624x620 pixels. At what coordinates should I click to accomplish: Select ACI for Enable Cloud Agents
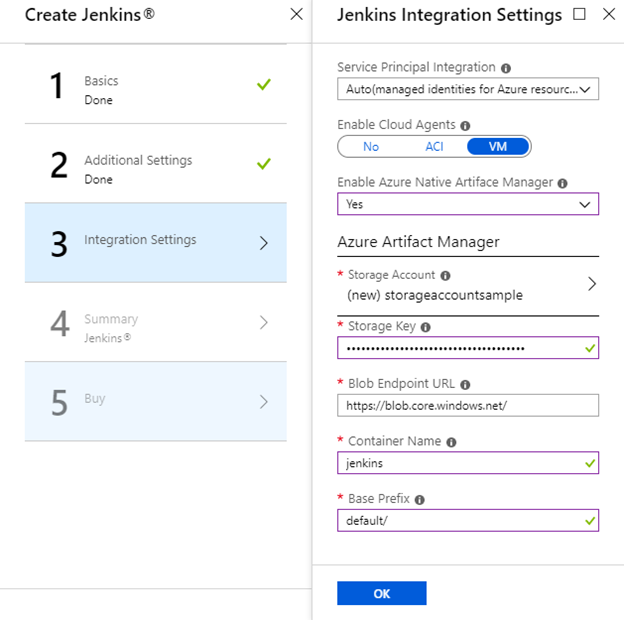point(434,147)
